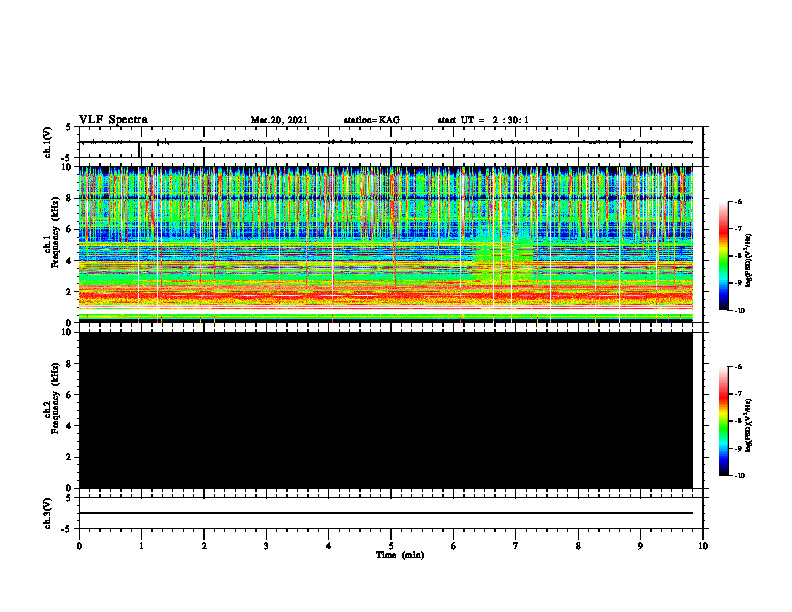Click the "-10" tick on ch.2 color bar
The width and height of the screenshot is (792, 612).
pos(739,476)
